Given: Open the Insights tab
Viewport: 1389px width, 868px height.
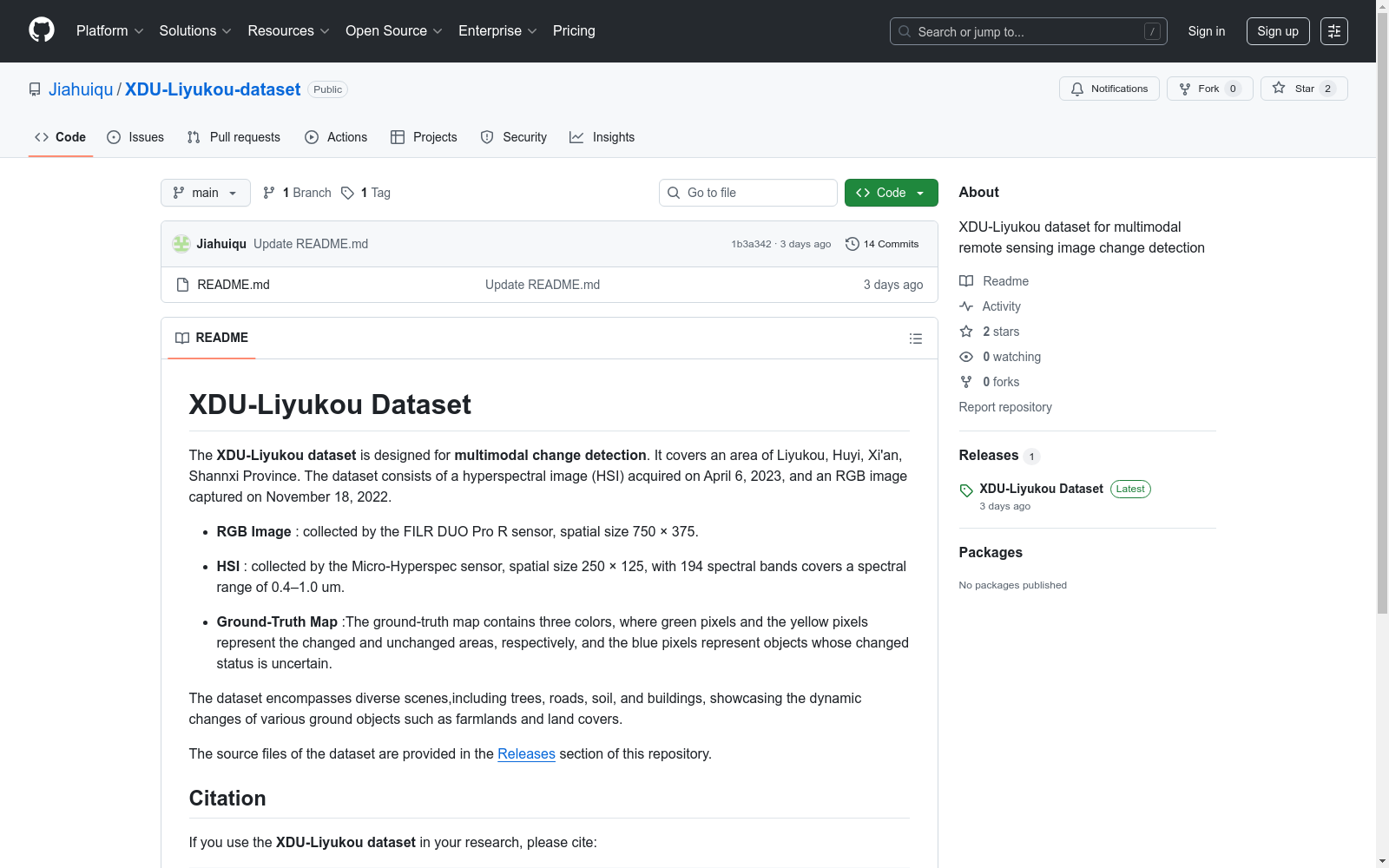Looking at the screenshot, I should point(602,137).
